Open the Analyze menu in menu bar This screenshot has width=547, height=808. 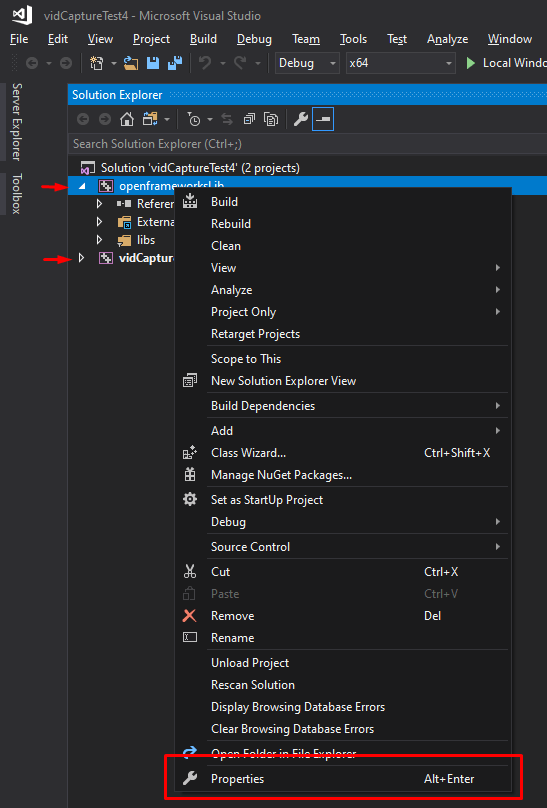[x=447, y=39]
